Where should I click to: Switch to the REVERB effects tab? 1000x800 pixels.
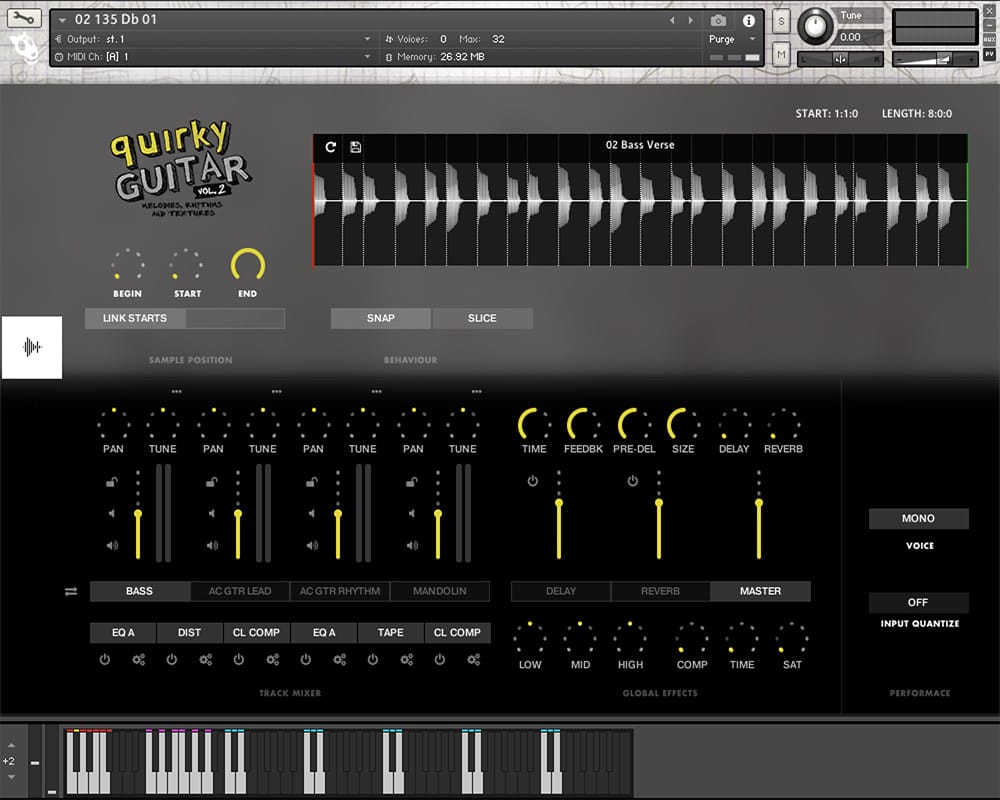click(x=660, y=591)
